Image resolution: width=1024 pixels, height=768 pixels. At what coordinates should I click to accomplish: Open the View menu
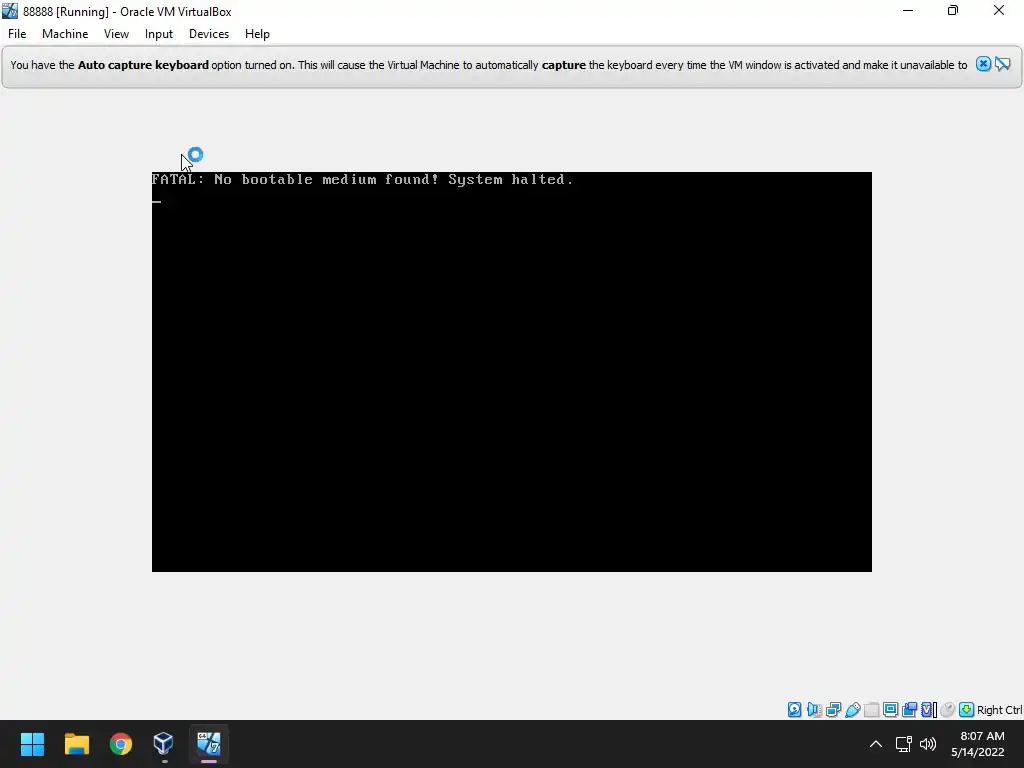click(116, 34)
